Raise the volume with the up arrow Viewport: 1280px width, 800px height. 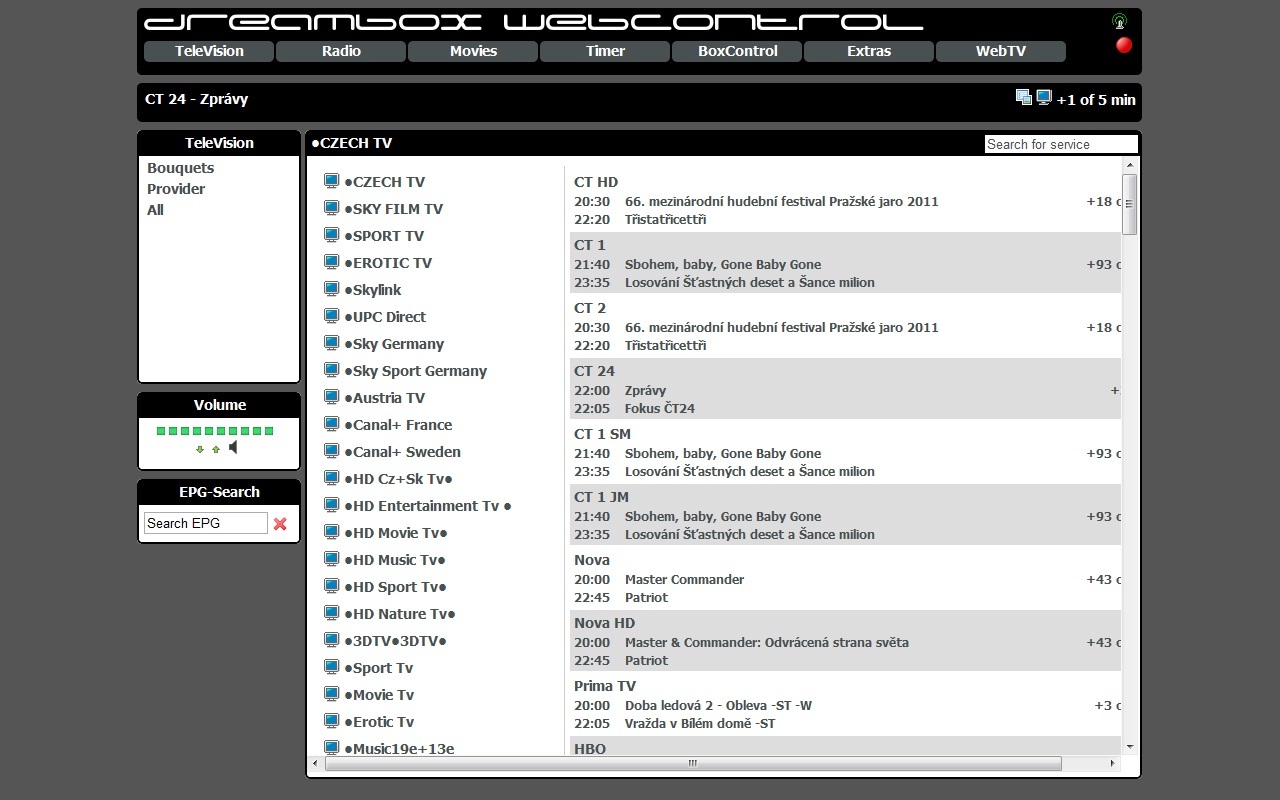coord(215,449)
